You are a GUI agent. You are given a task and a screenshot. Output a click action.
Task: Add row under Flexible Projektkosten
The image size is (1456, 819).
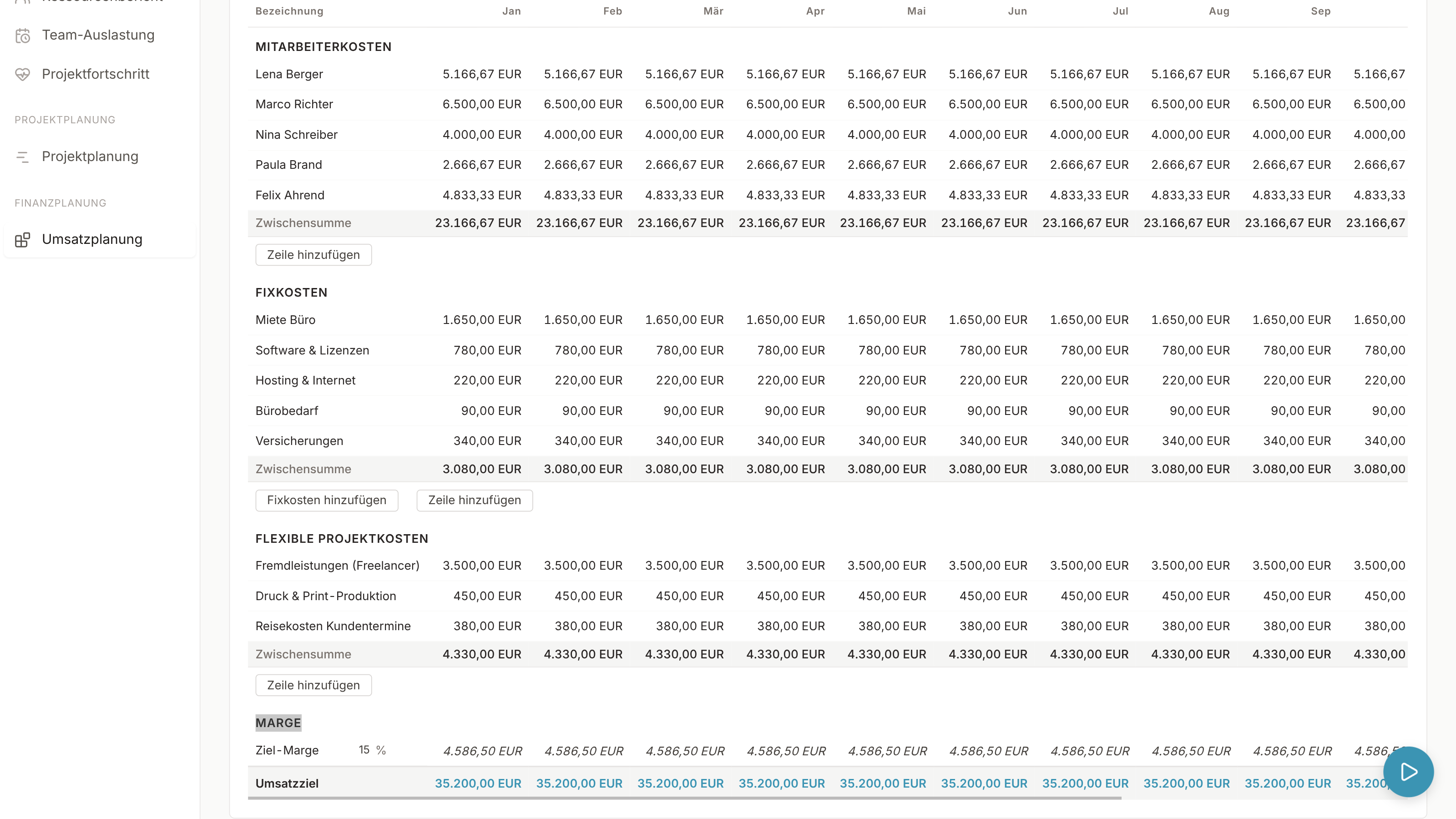[x=313, y=685]
